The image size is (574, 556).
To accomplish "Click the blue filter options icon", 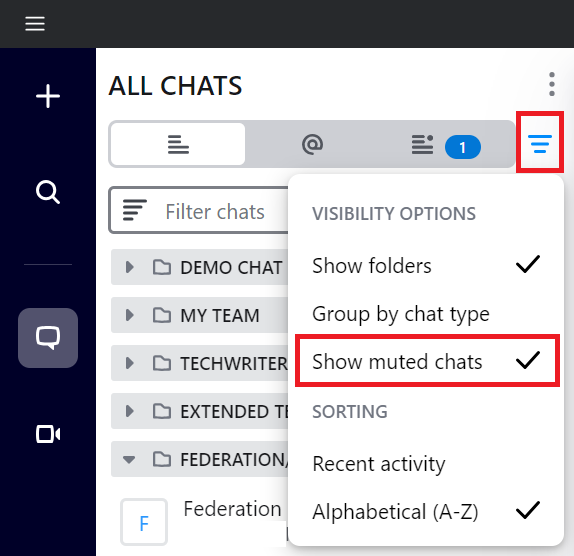I will coord(540,143).
